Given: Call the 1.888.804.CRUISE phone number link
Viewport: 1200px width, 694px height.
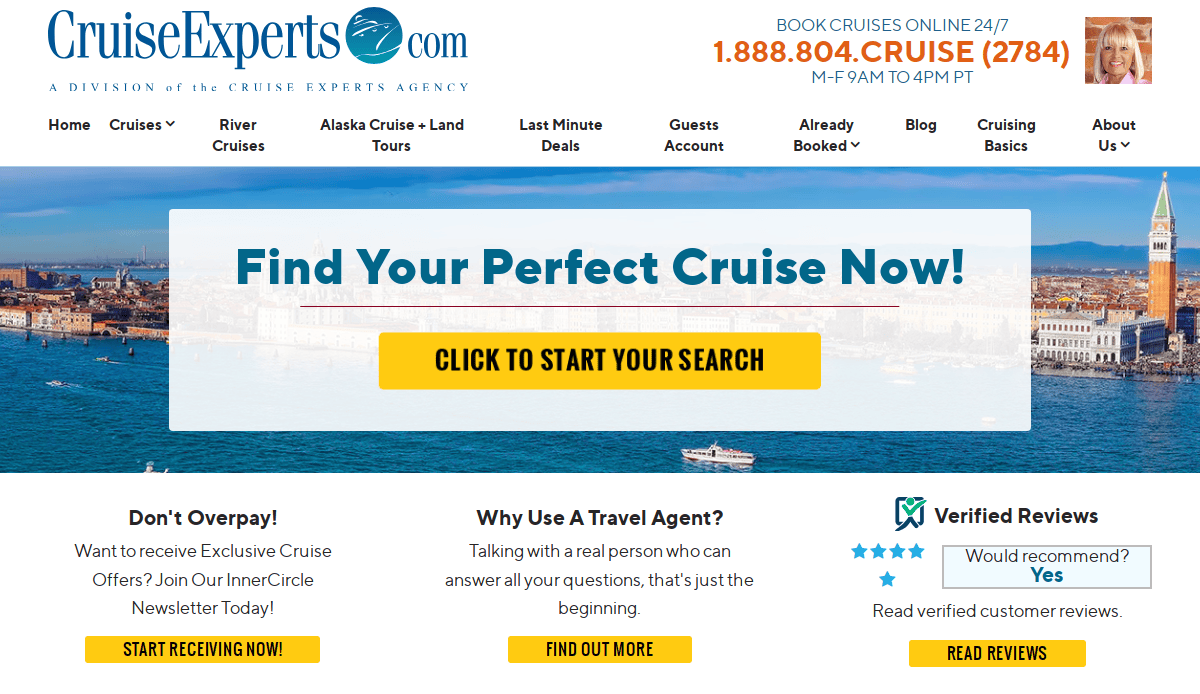Looking at the screenshot, I should tap(892, 52).
